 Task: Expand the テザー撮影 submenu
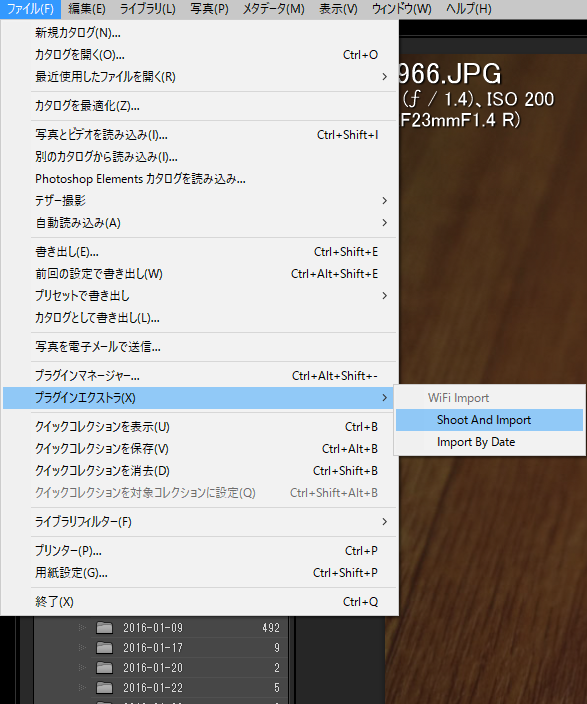pos(199,201)
